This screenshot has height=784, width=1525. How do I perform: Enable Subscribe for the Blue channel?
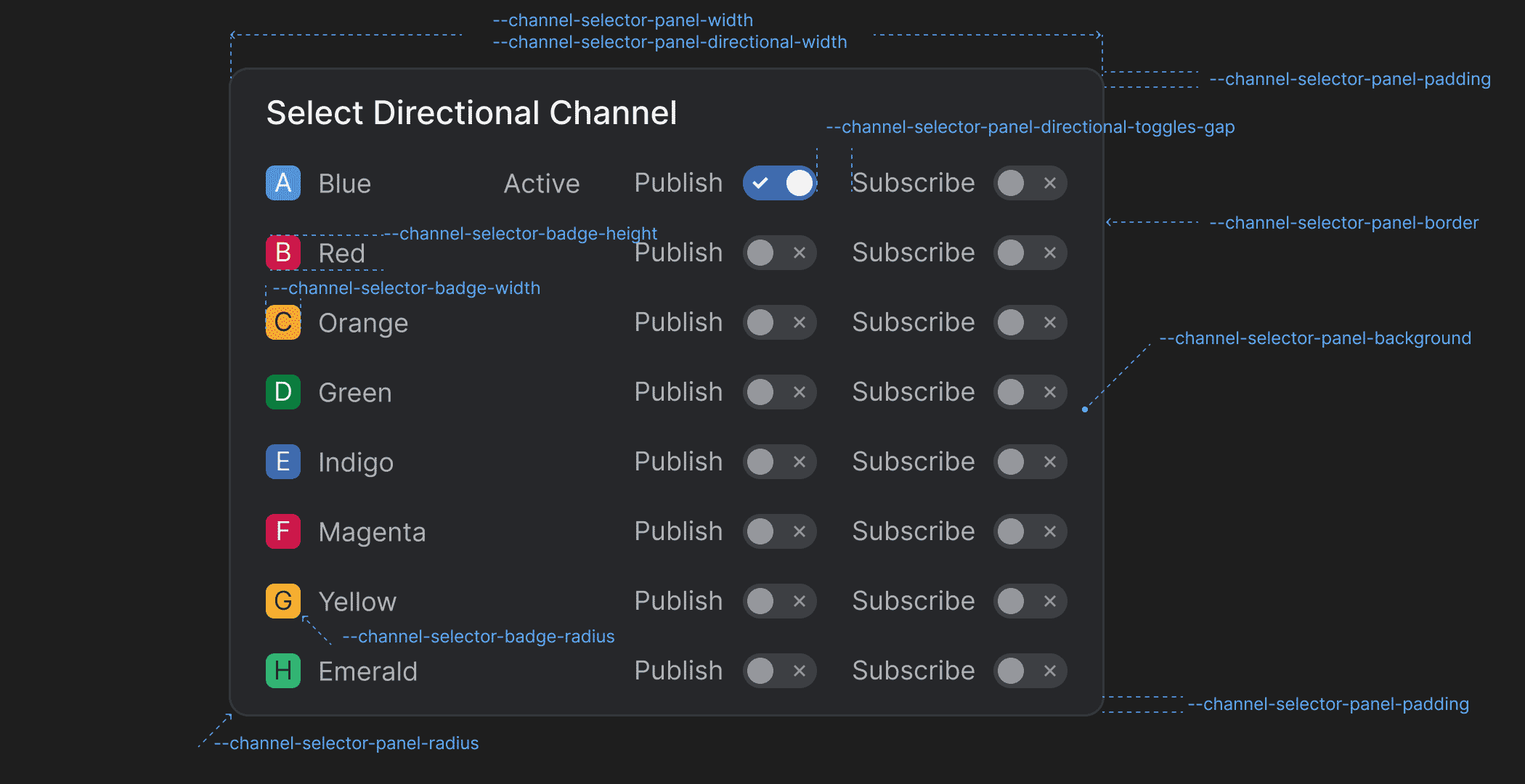pos(1030,183)
